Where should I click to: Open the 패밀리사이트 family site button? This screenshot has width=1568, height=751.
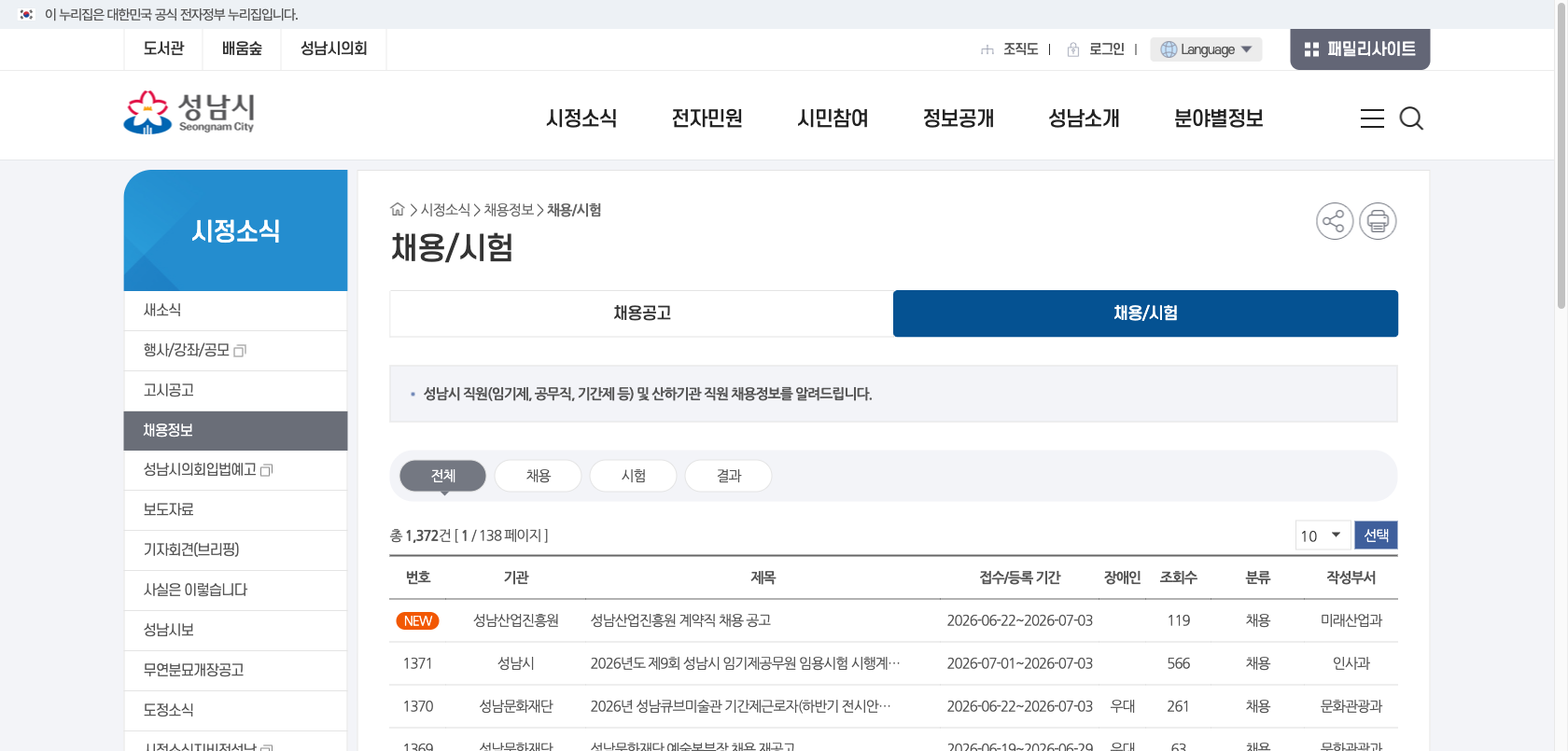coord(1360,49)
